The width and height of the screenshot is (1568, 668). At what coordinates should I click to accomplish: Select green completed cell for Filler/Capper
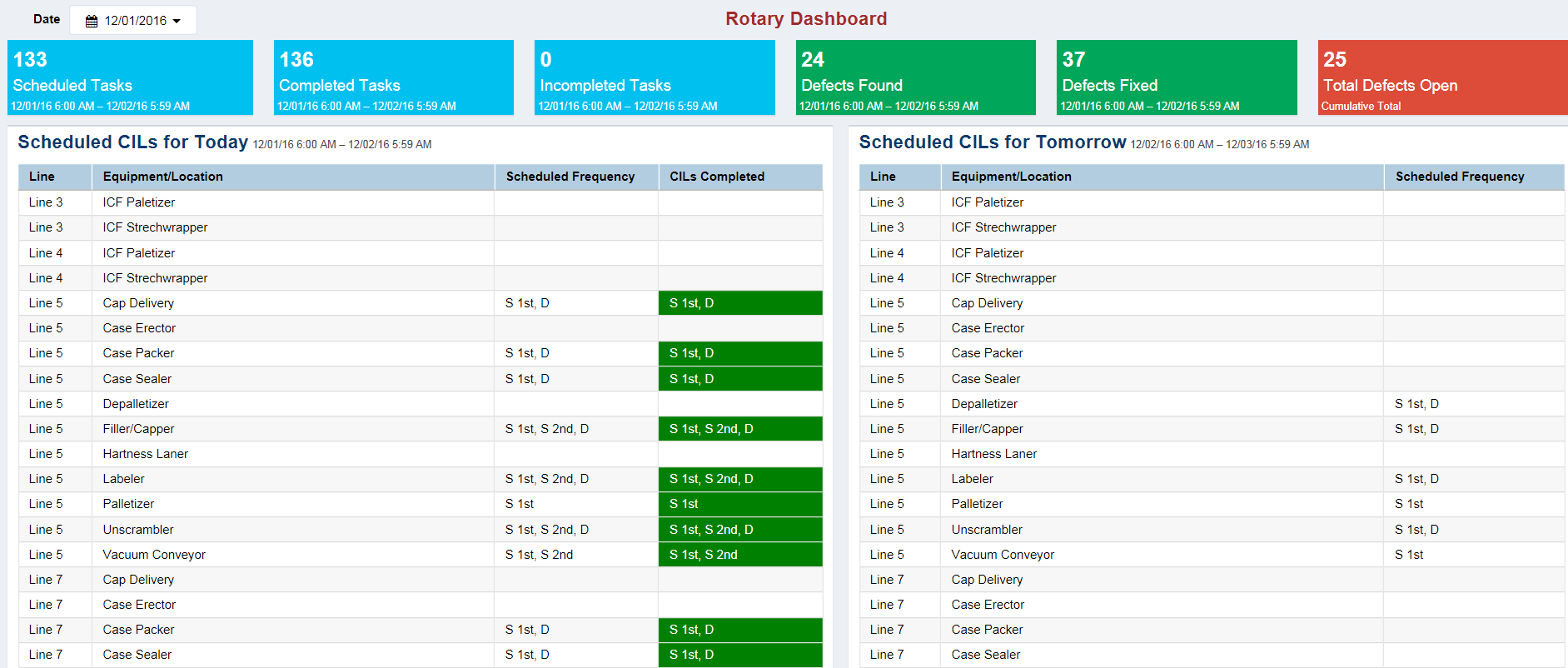coord(740,429)
